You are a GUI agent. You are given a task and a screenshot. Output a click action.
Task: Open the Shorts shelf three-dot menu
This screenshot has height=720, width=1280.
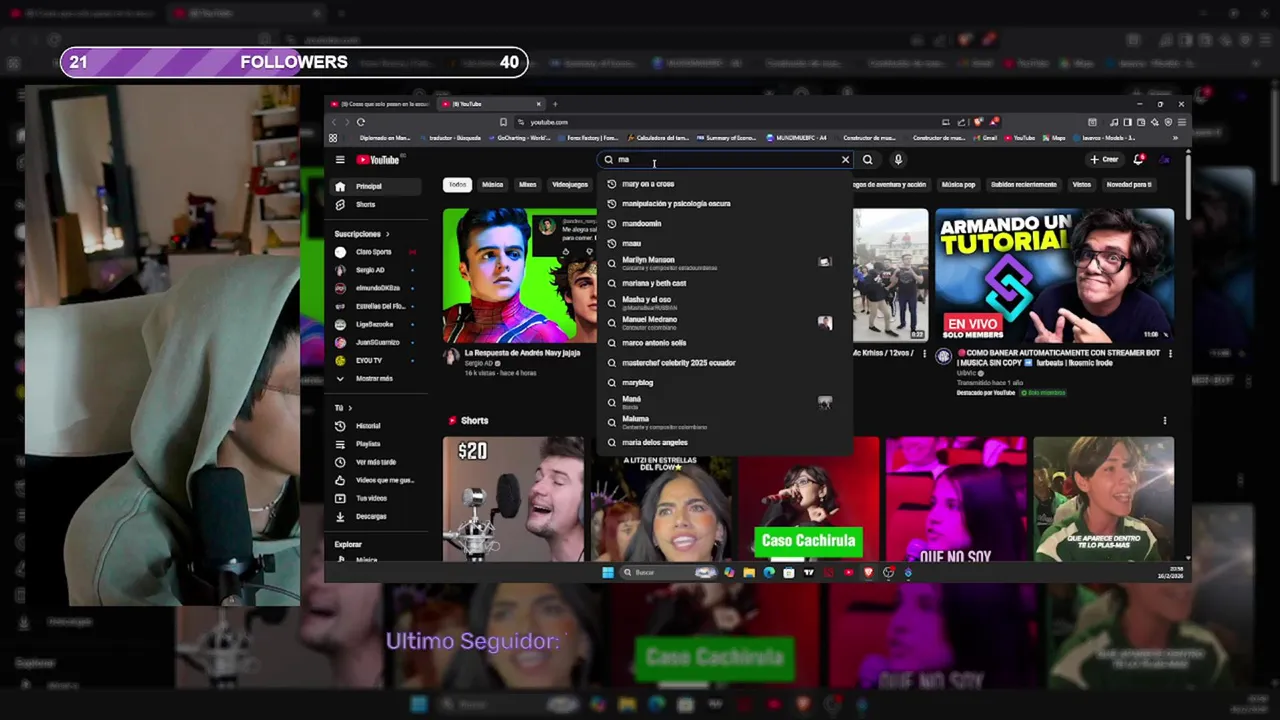click(x=1164, y=421)
